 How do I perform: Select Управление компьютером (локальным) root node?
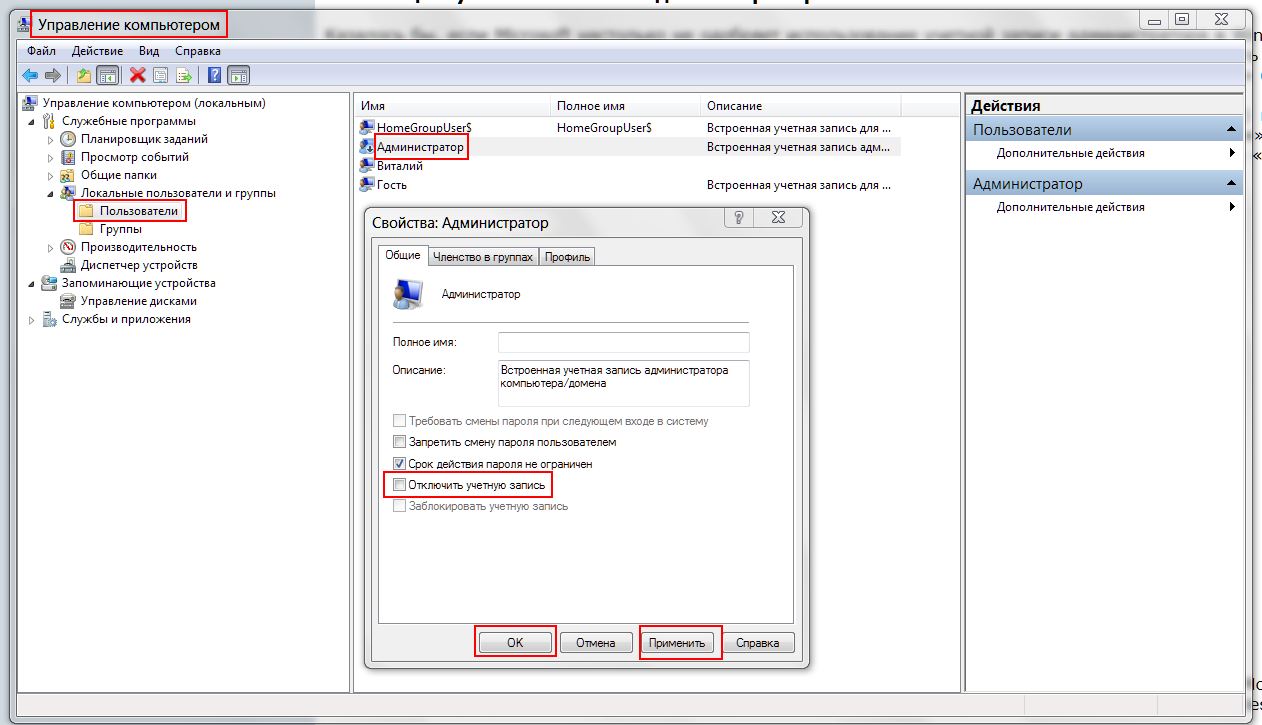(x=153, y=103)
